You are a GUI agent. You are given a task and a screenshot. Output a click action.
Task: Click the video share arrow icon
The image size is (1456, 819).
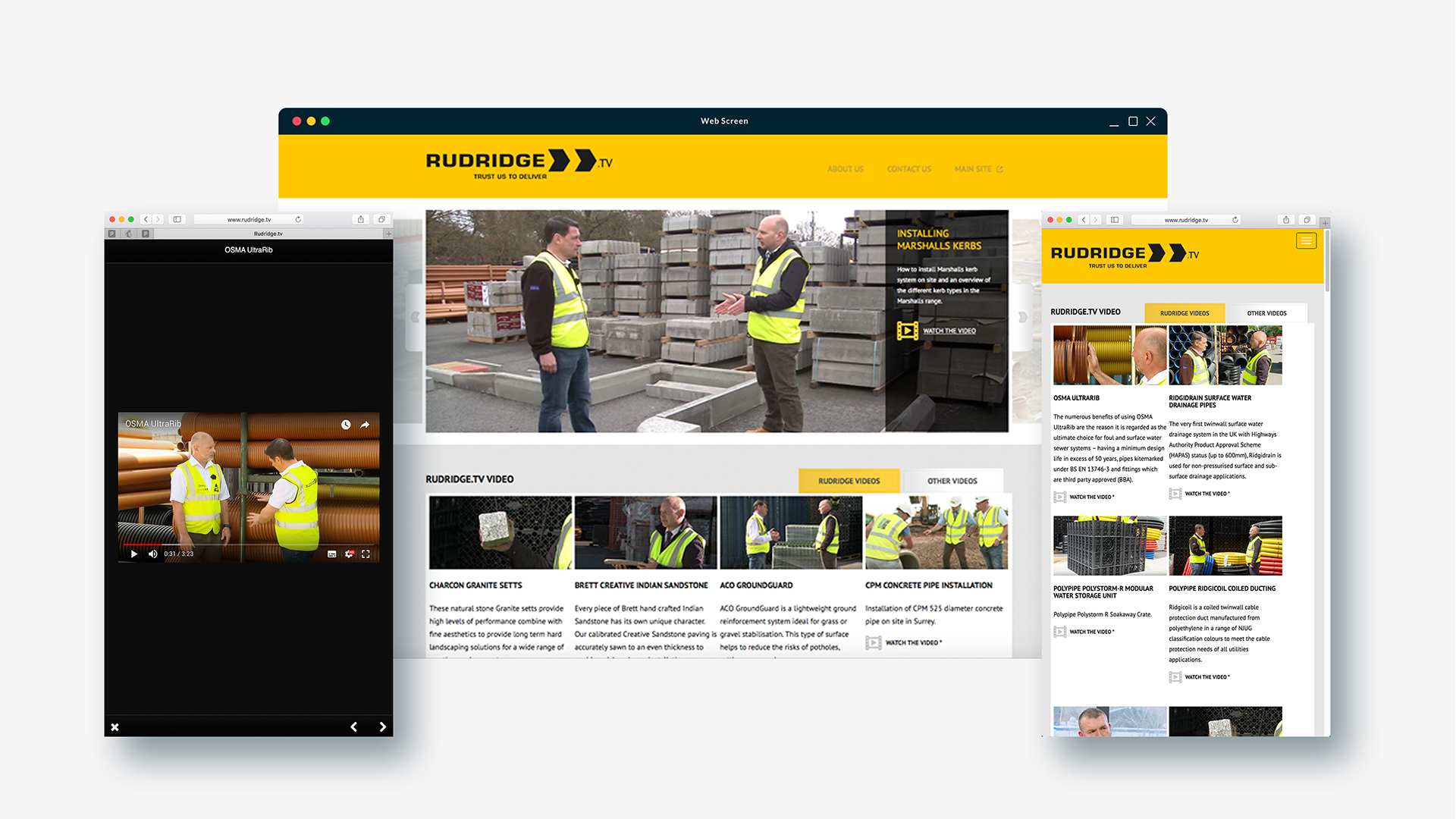point(365,425)
